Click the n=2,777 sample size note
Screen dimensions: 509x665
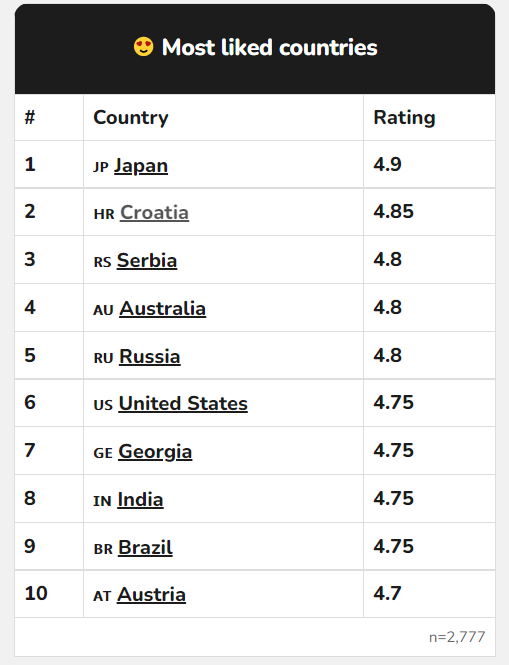[457, 637]
